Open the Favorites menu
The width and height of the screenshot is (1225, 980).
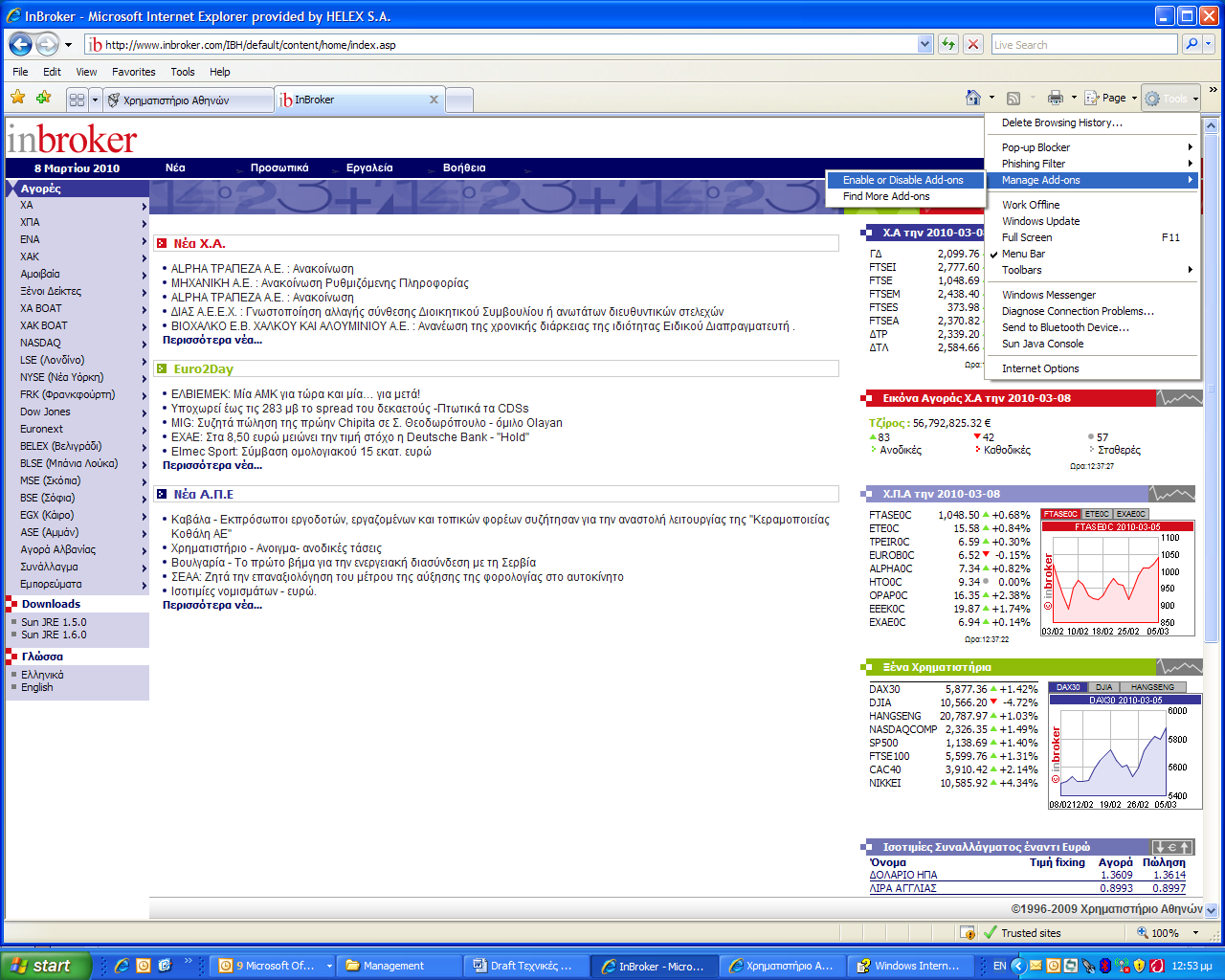(133, 72)
